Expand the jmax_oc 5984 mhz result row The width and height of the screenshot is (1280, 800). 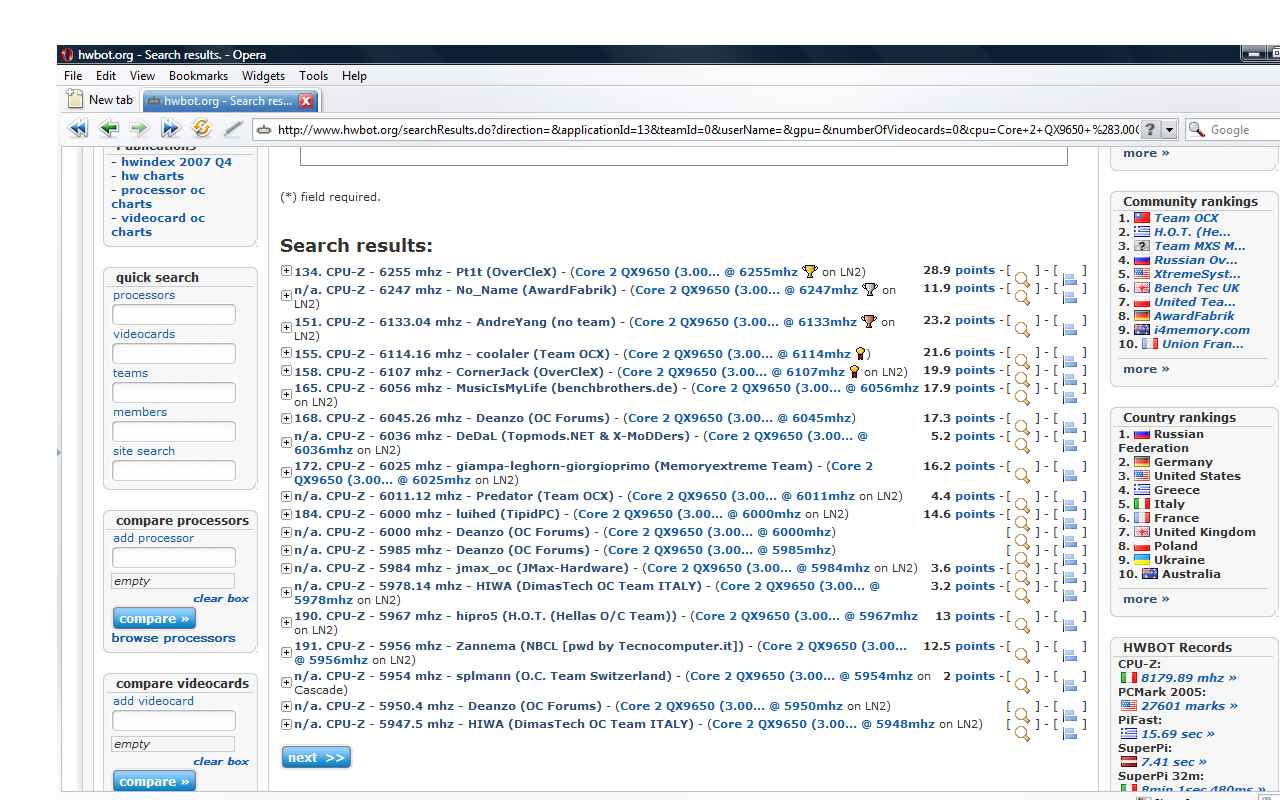286,568
